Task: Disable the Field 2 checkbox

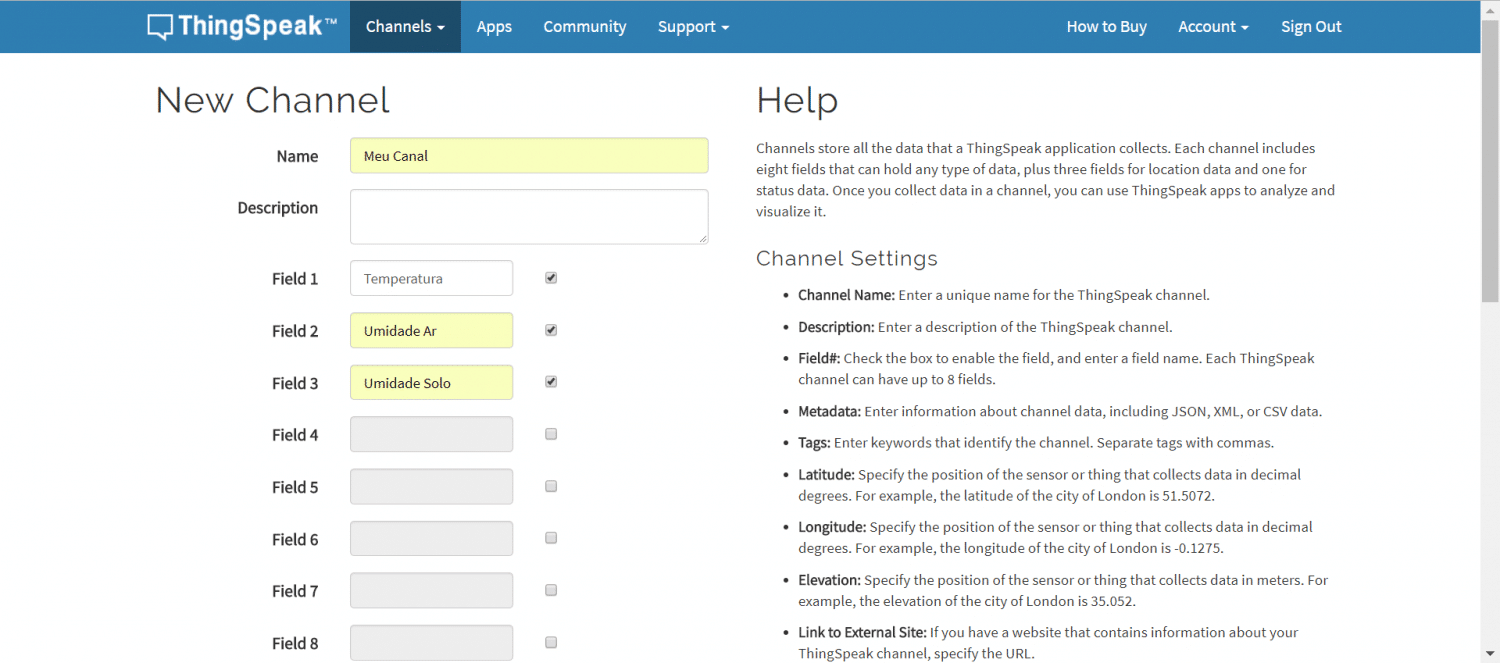Action: tap(551, 330)
